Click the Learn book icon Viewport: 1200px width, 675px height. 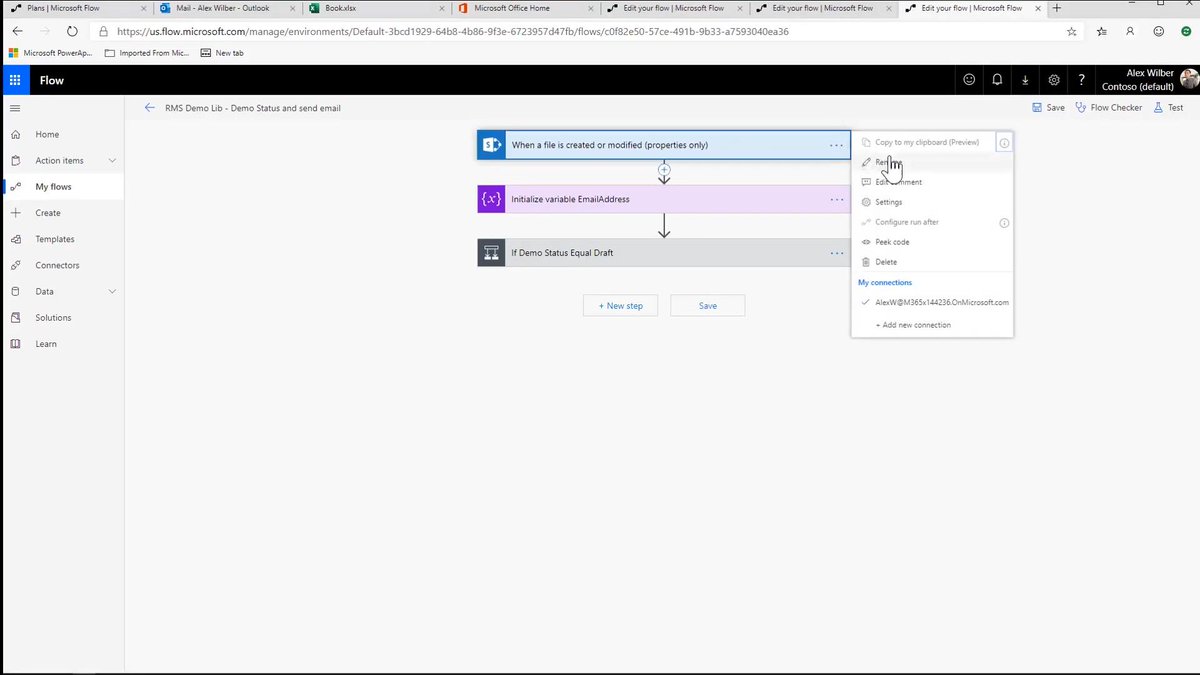click(15, 344)
